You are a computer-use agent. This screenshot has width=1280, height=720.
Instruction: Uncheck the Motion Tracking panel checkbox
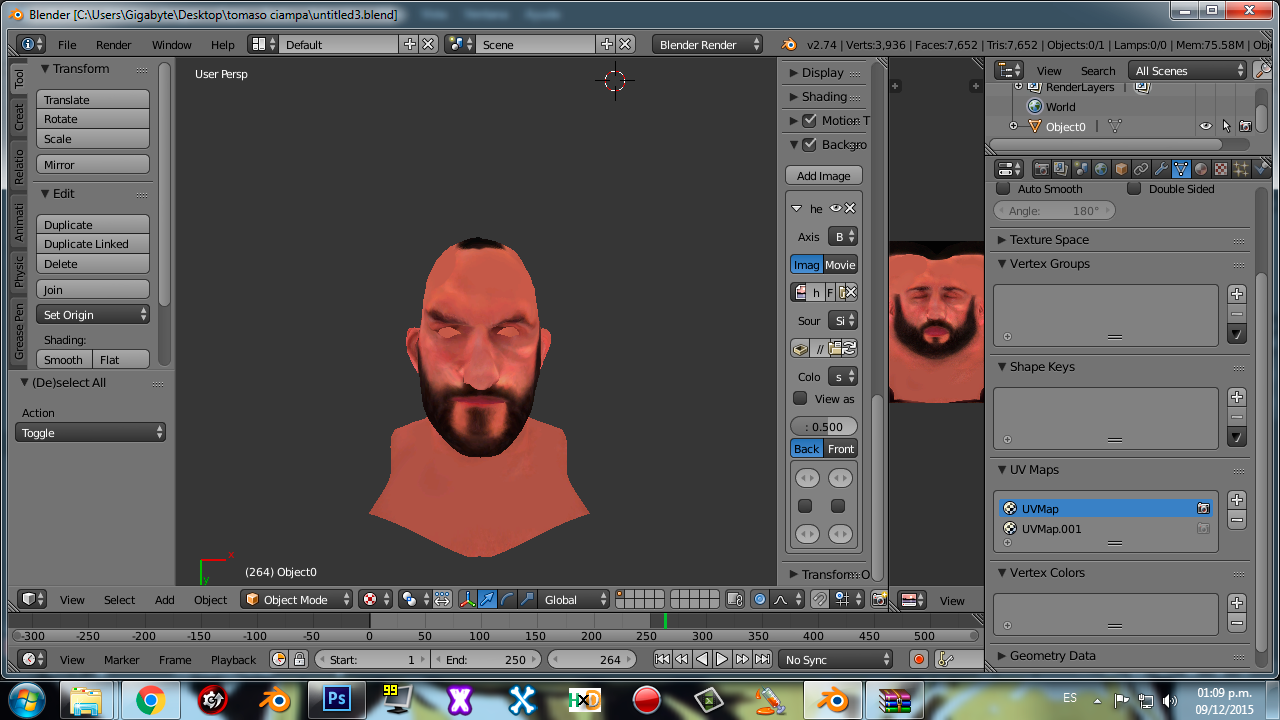coord(810,120)
